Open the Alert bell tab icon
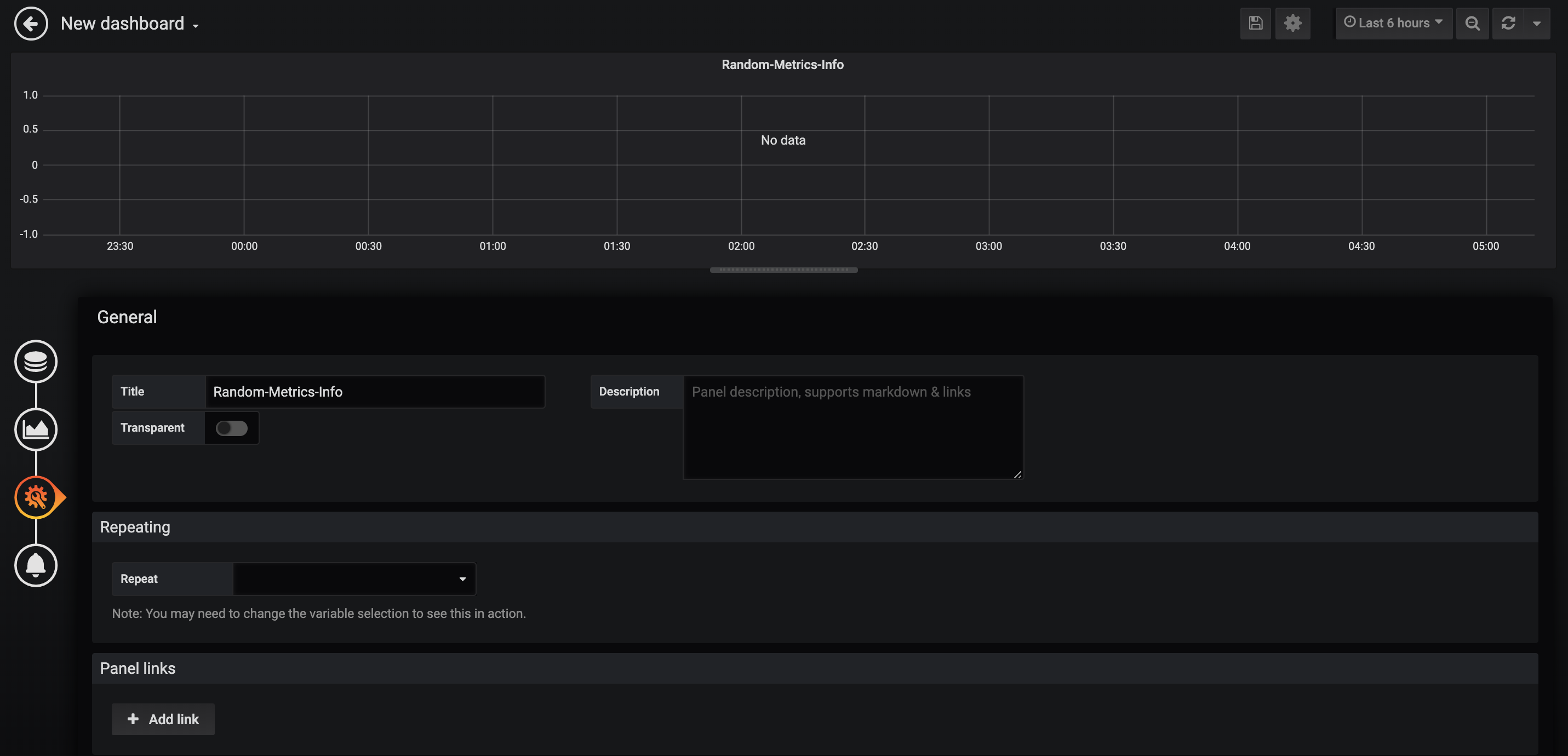This screenshot has width=1568, height=756. [36, 565]
